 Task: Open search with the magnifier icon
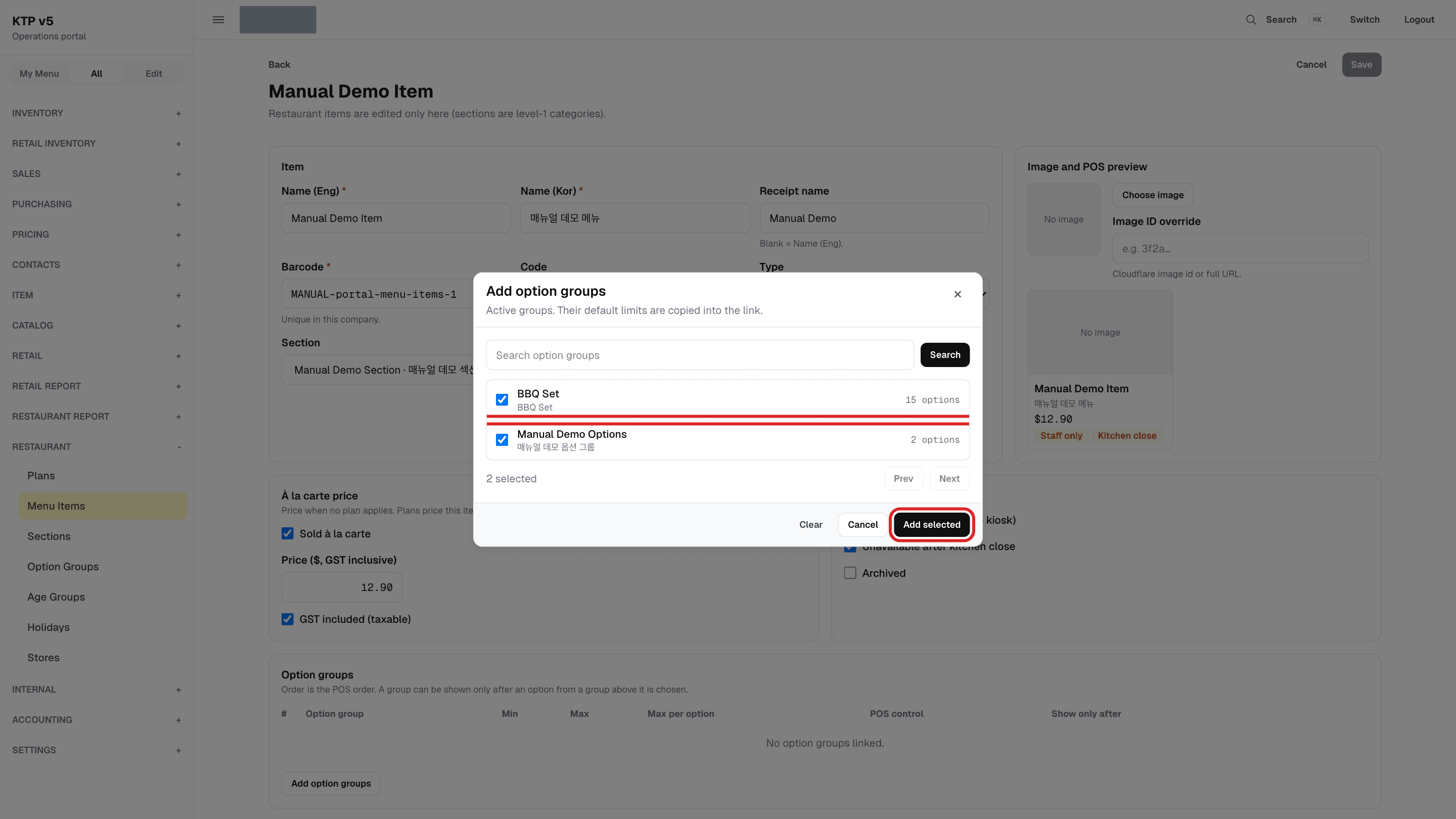click(1251, 20)
